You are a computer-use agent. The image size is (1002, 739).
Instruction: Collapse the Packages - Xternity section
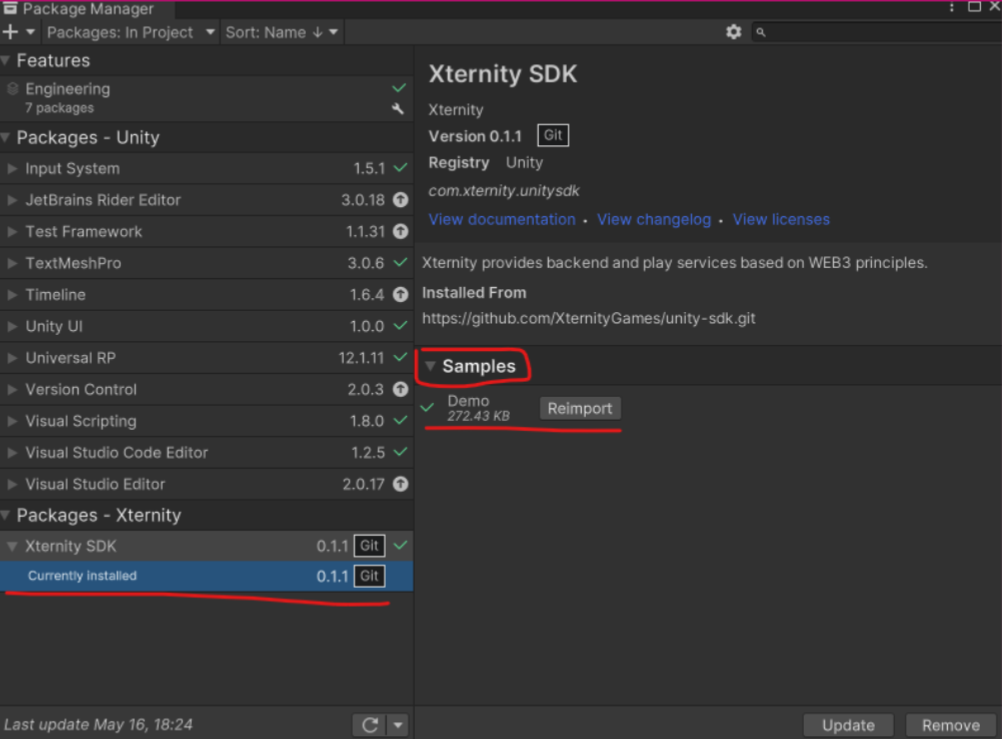[x=6, y=515]
